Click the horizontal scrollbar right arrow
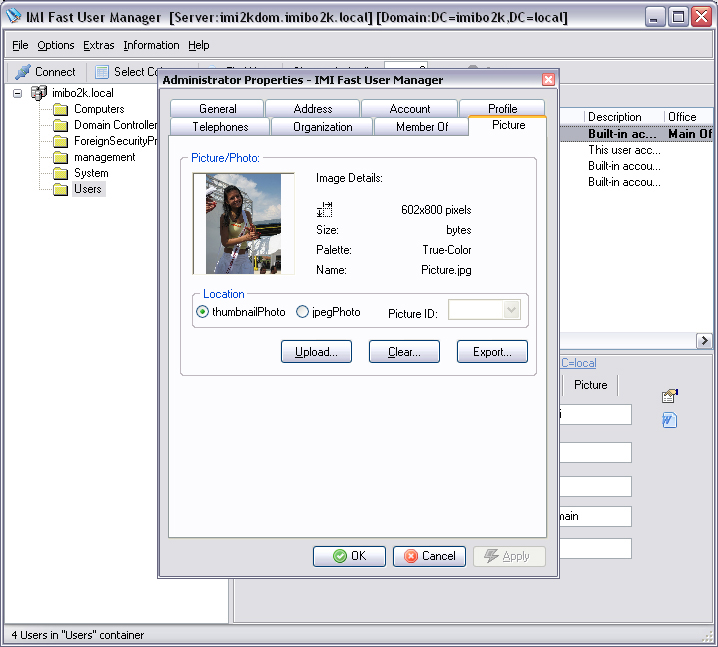Screen dimensions: 718x647 [x=704, y=341]
